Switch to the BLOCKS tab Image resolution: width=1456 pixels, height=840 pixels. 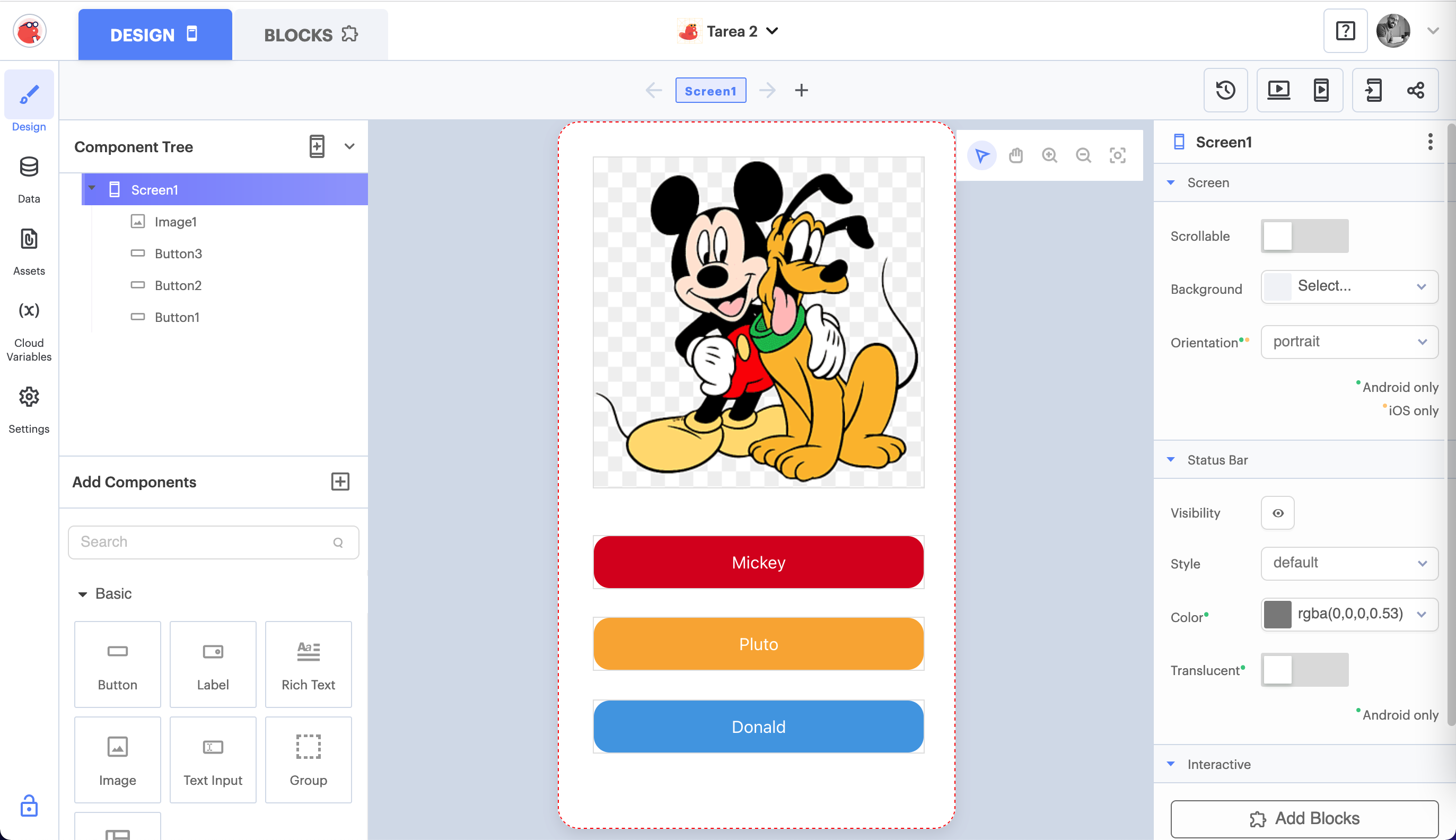pyautogui.click(x=310, y=34)
